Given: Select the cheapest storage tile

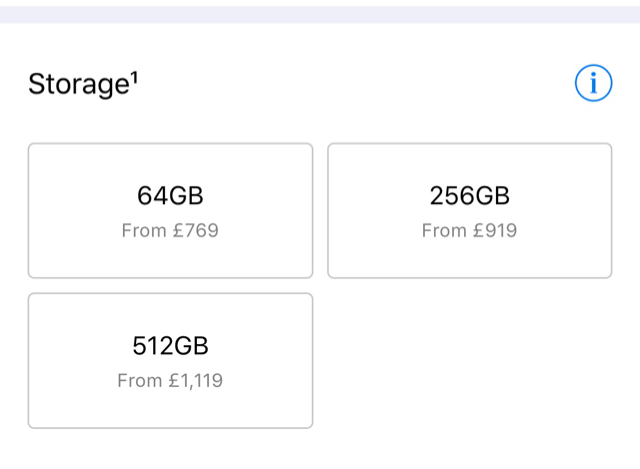Looking at the screenshot, I should pos(170,210).
